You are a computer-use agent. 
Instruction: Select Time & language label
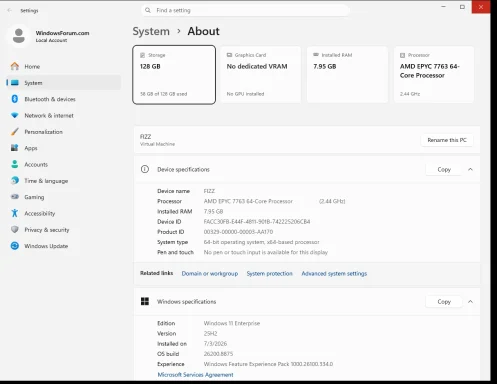pos(46,181)
